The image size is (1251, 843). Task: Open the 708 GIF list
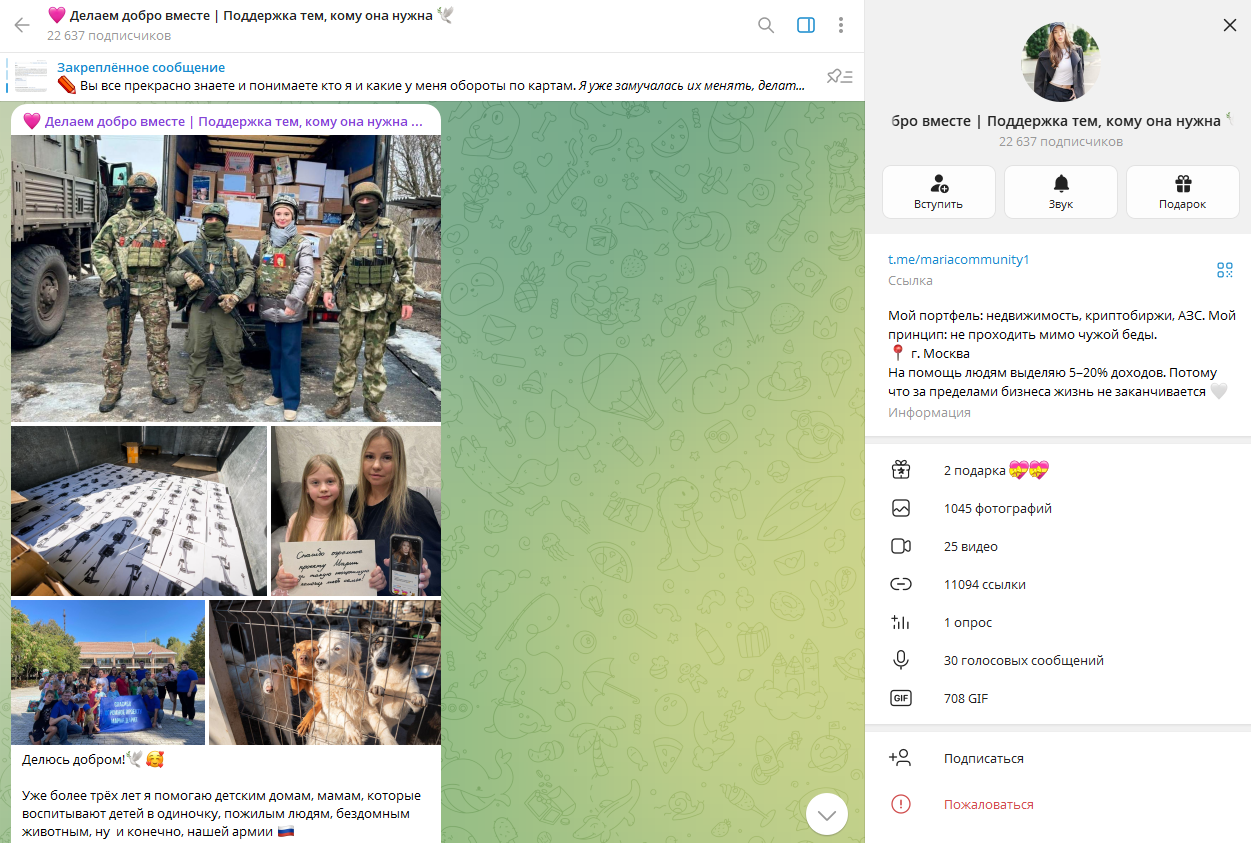[1058, 698]
